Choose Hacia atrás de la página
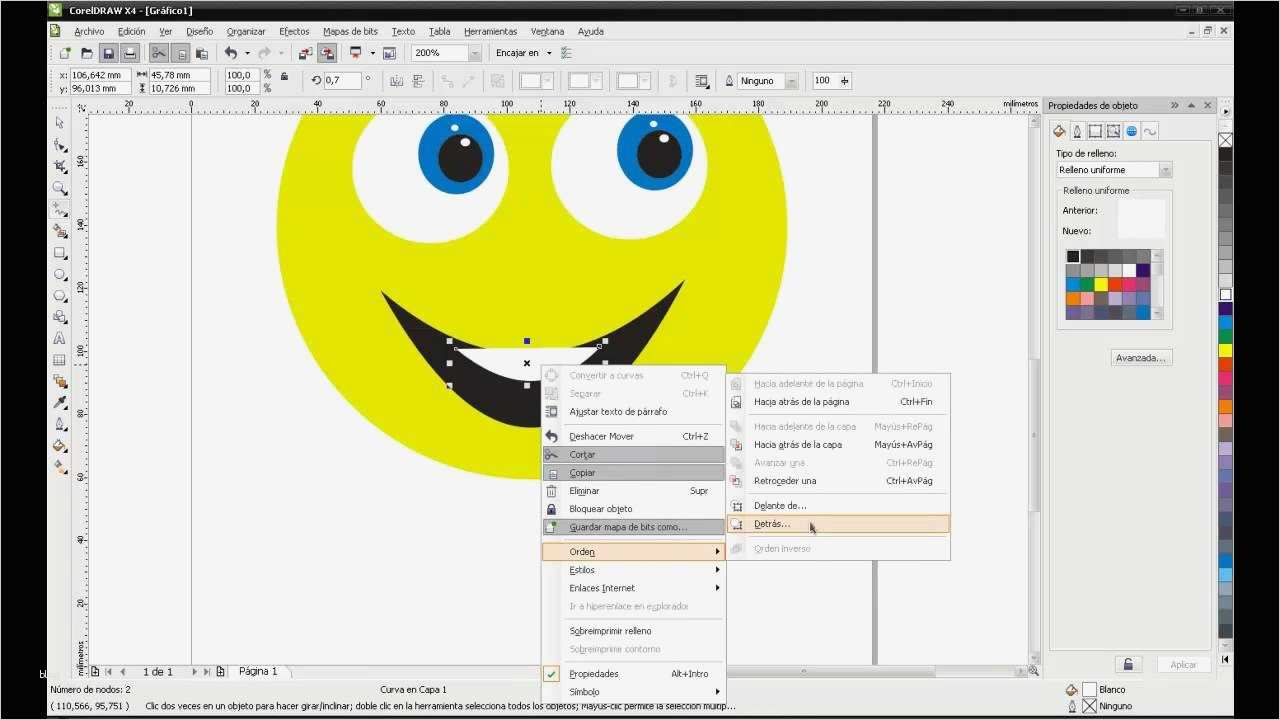 click(x=838, y=402)
